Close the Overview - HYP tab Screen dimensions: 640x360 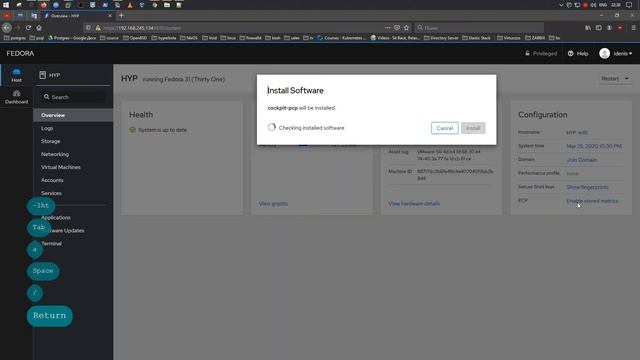coord(109,16)
